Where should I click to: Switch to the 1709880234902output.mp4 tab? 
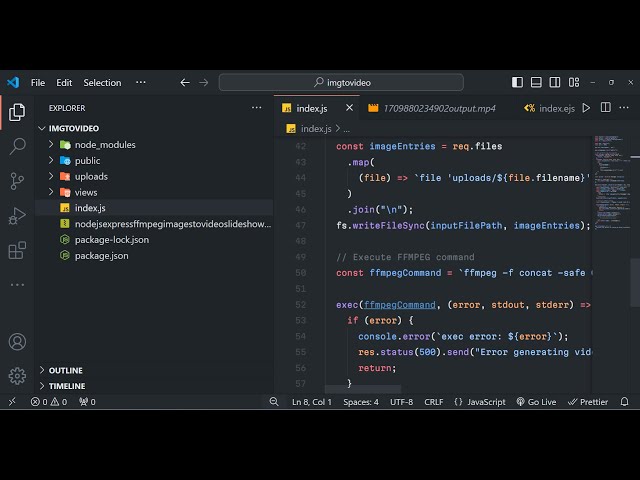click(x=438, y=108)
